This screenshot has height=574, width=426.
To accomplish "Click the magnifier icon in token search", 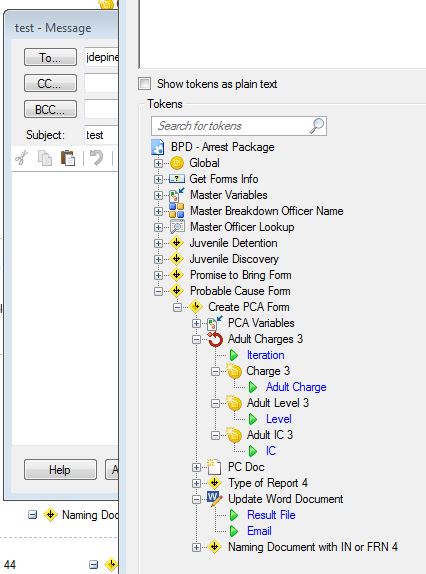I will tap(317, 126).
